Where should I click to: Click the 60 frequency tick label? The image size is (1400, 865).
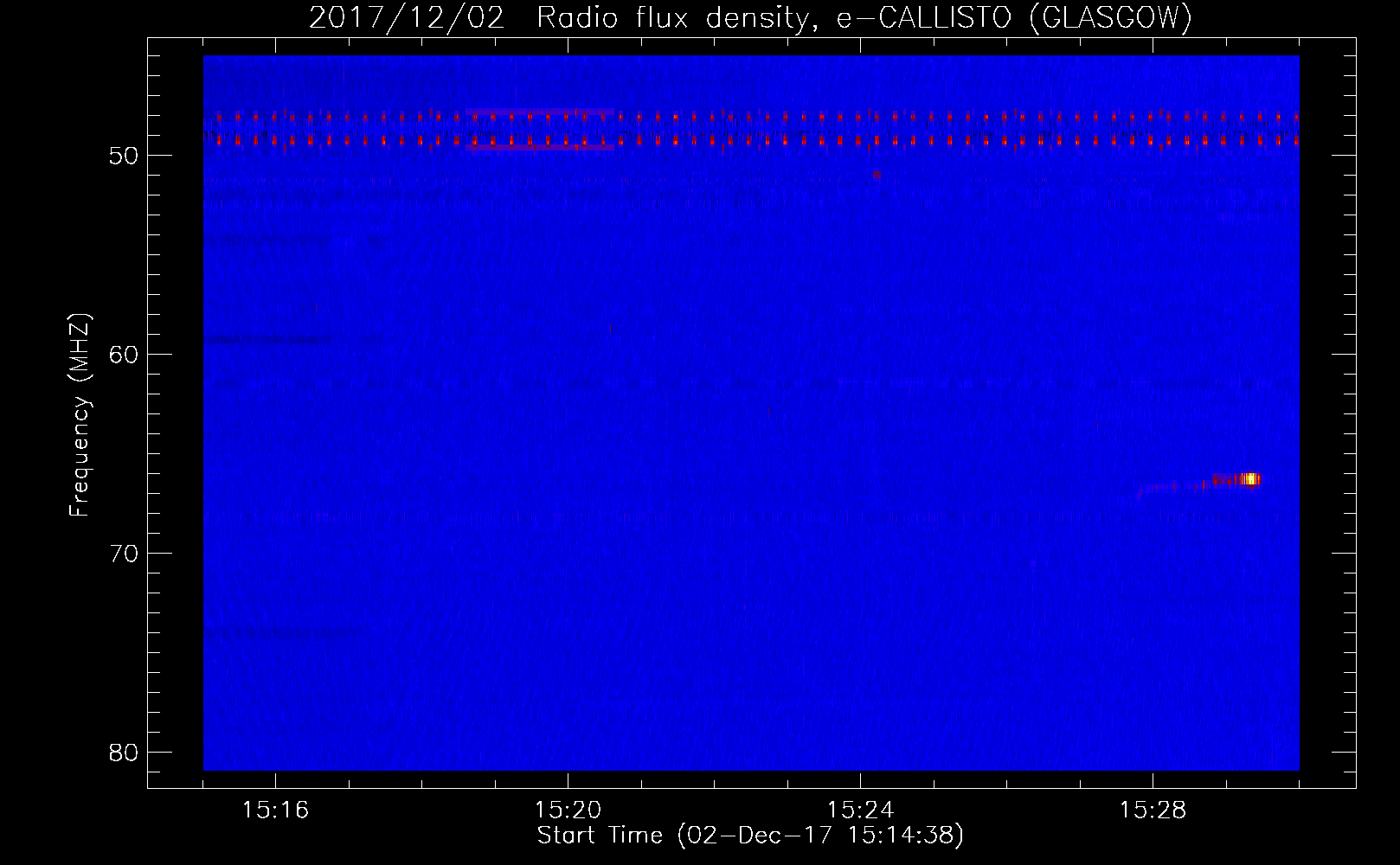point(125,355)
